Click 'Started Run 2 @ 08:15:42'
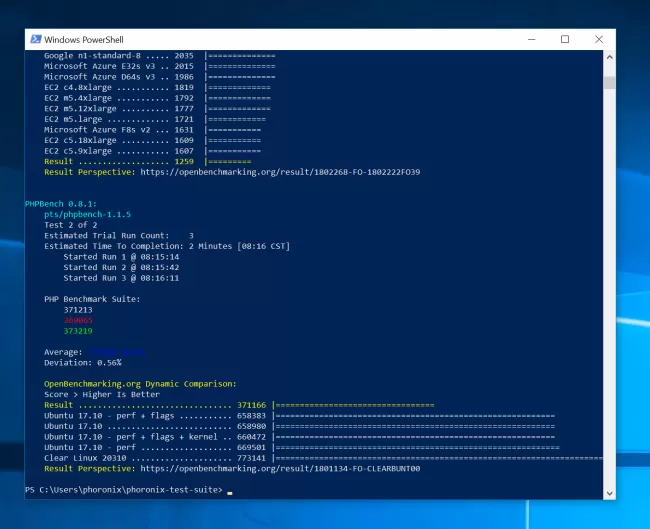Screen dimensions: 650x529 pyautogui.click(x=121, y=267)
